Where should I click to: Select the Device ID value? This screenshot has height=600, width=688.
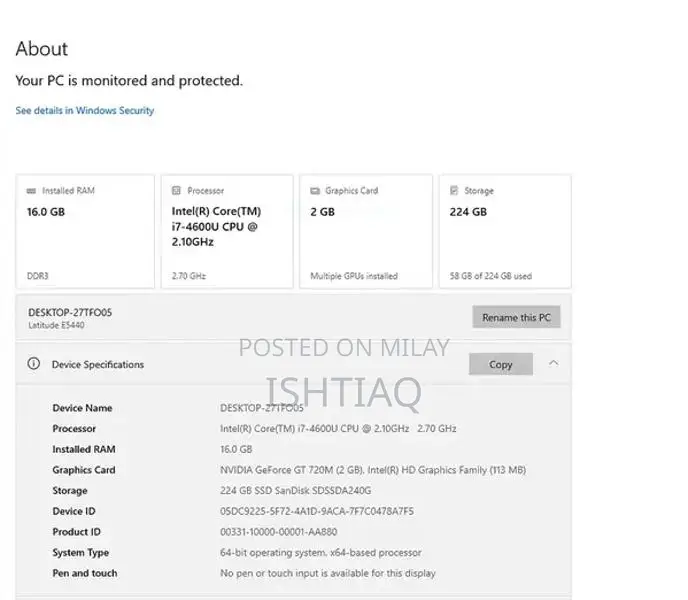[317, 511]
